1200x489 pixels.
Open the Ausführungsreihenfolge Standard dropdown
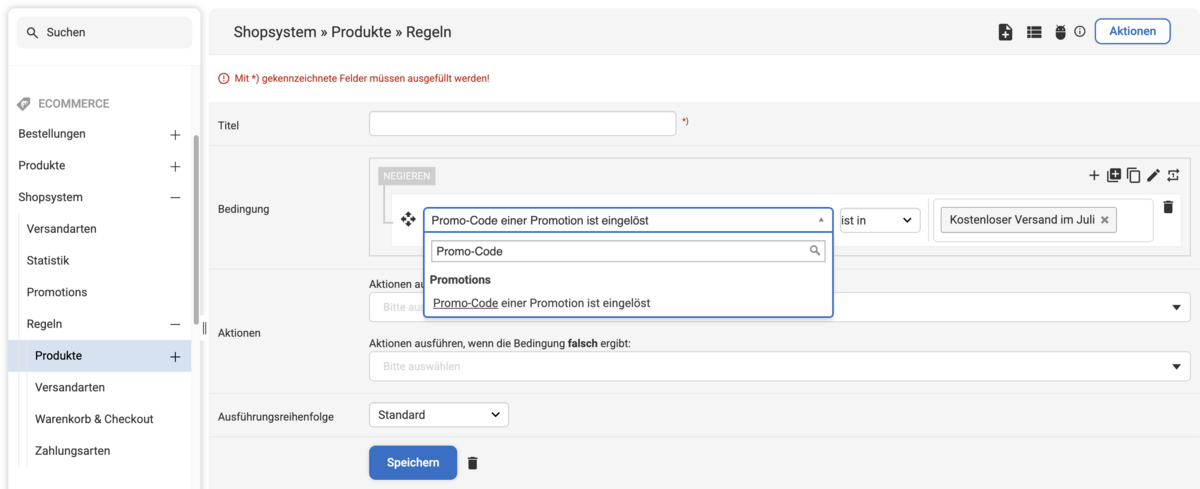pos(438,414)
